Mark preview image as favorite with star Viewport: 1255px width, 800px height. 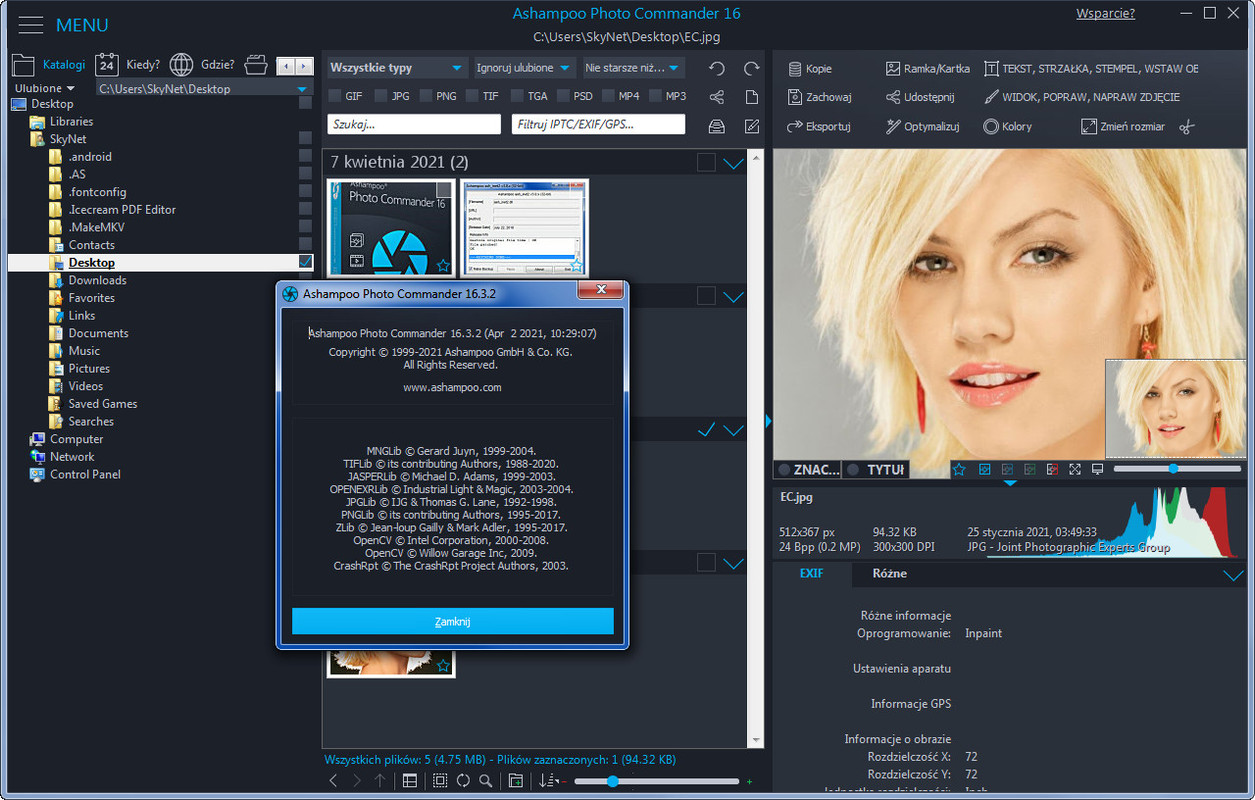959,469
